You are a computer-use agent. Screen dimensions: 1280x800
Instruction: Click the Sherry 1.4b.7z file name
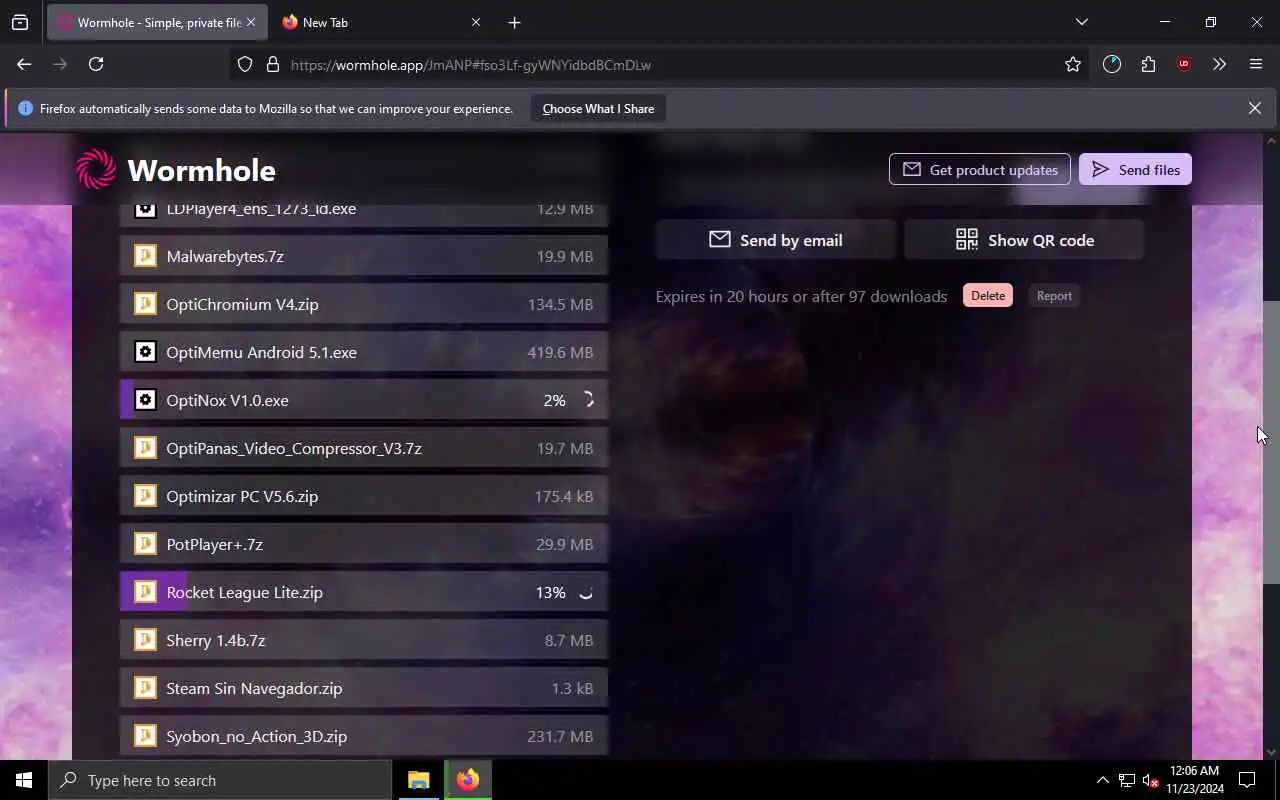216,640
